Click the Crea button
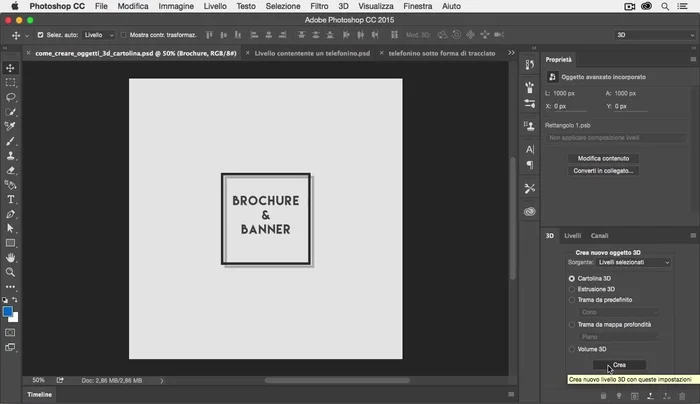 pyautogui.click(x=619, y=365)
